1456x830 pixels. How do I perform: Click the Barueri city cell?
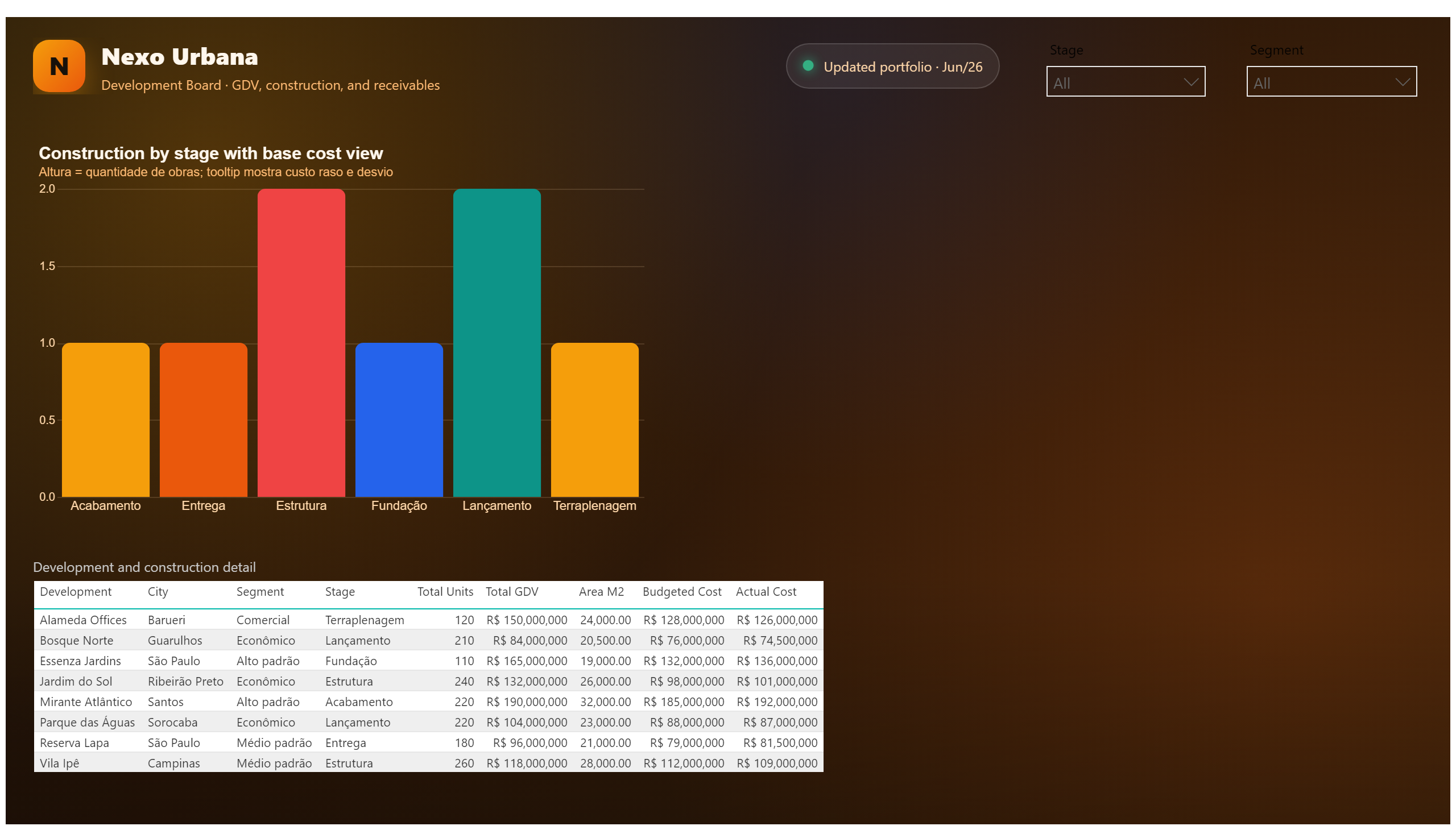(x=166, y=620)
